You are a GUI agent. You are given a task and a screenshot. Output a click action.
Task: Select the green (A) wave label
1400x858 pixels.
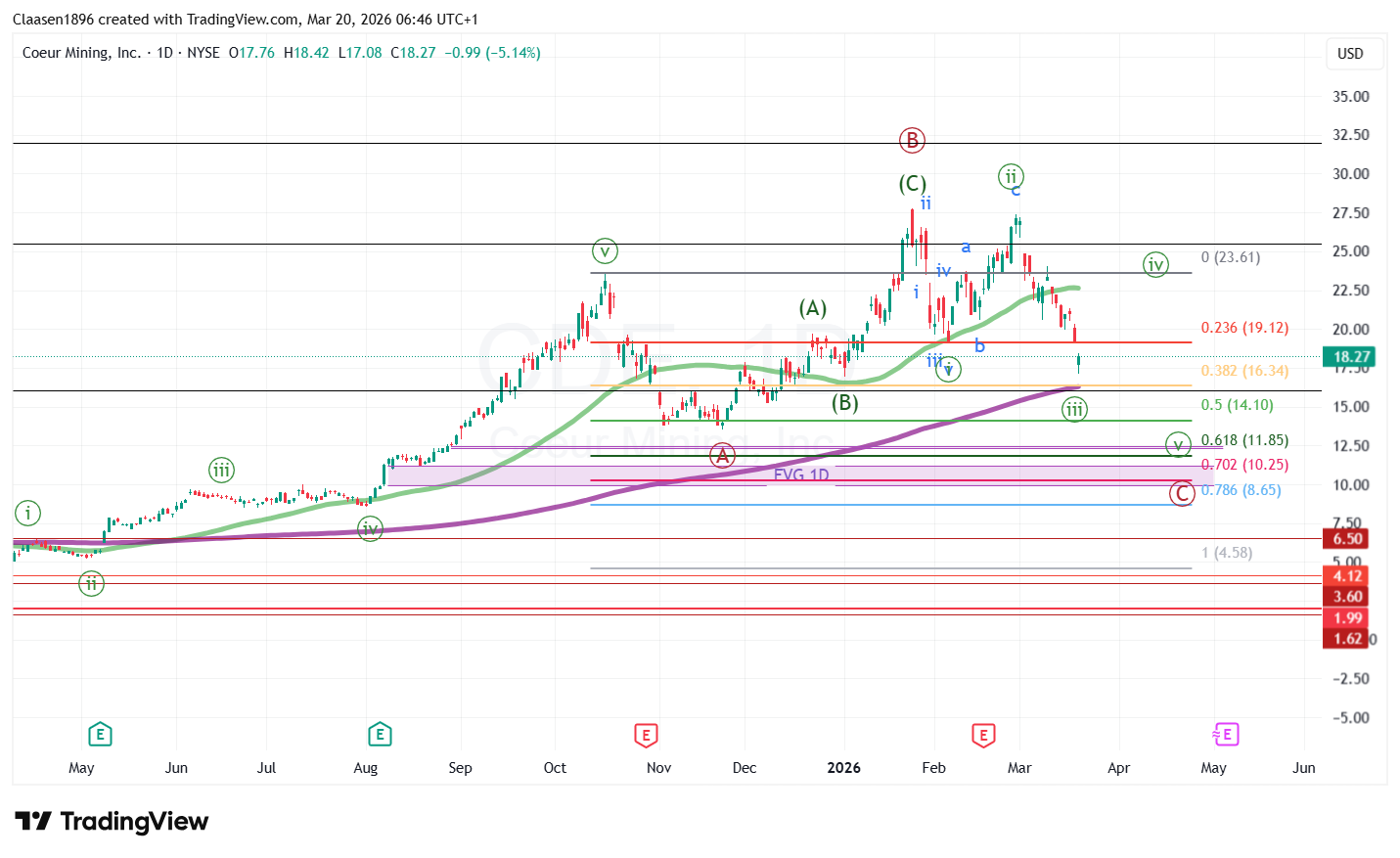click(x=813, y=309)
